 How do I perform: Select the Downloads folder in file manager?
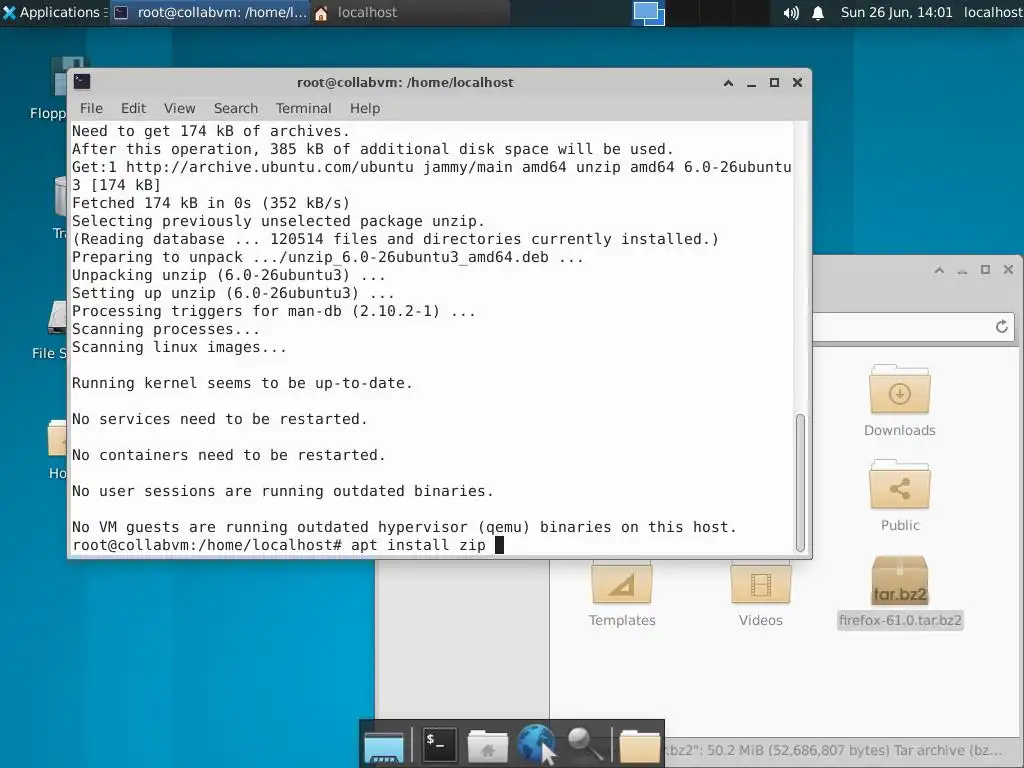tap(899, 401)
